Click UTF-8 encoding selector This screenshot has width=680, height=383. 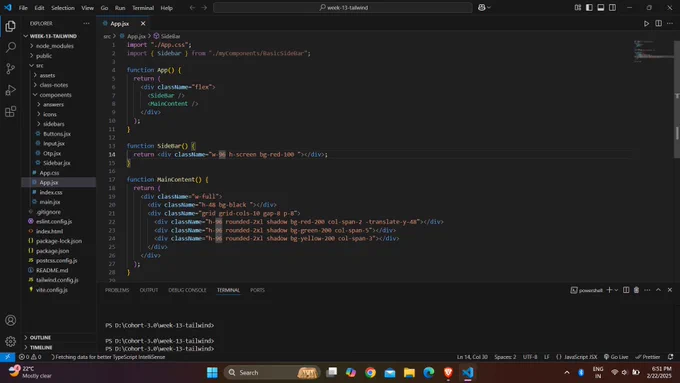click(530, 357)
